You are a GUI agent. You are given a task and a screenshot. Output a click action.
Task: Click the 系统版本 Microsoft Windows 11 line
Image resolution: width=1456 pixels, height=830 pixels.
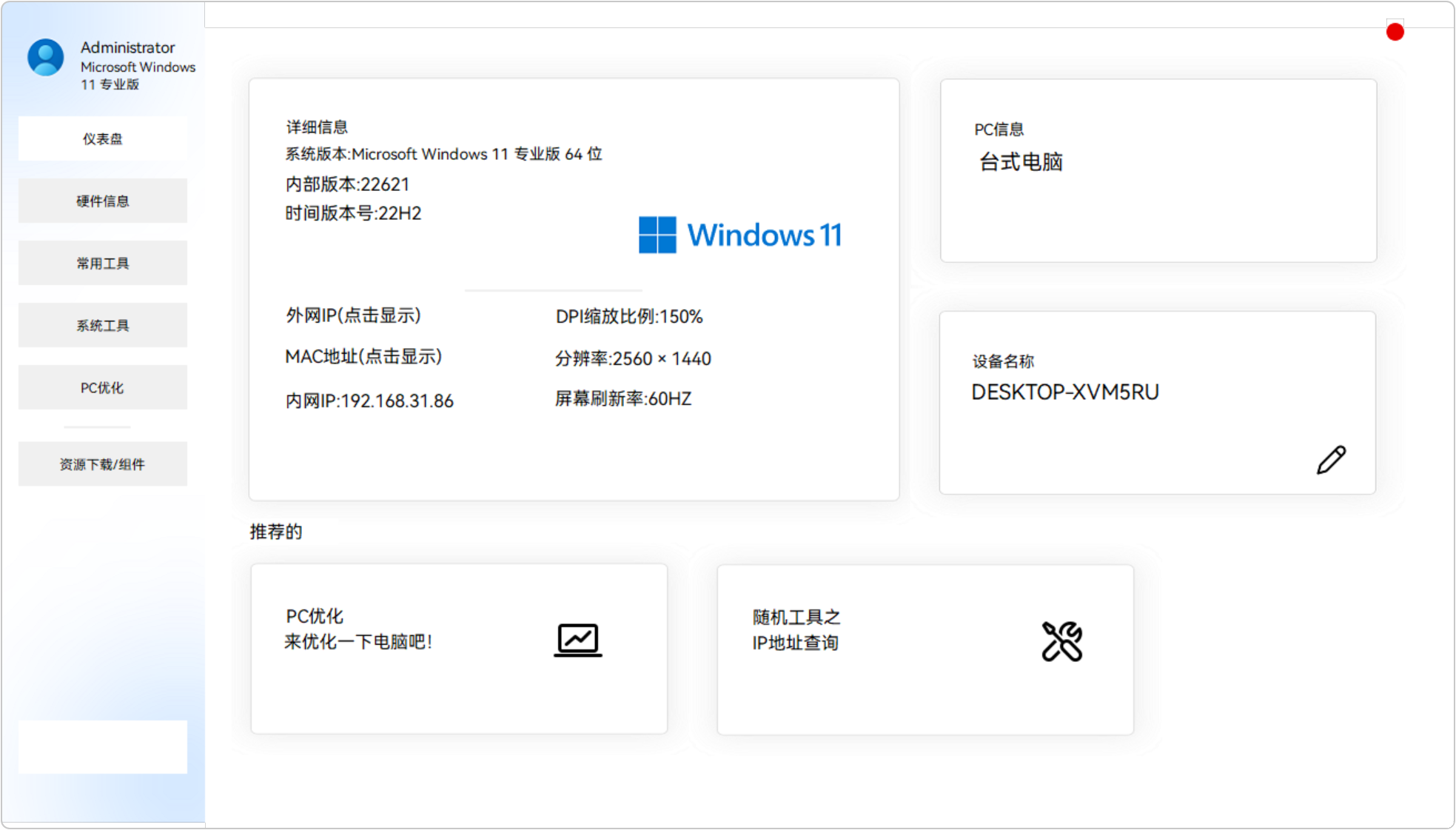click(x=443, y=154)
